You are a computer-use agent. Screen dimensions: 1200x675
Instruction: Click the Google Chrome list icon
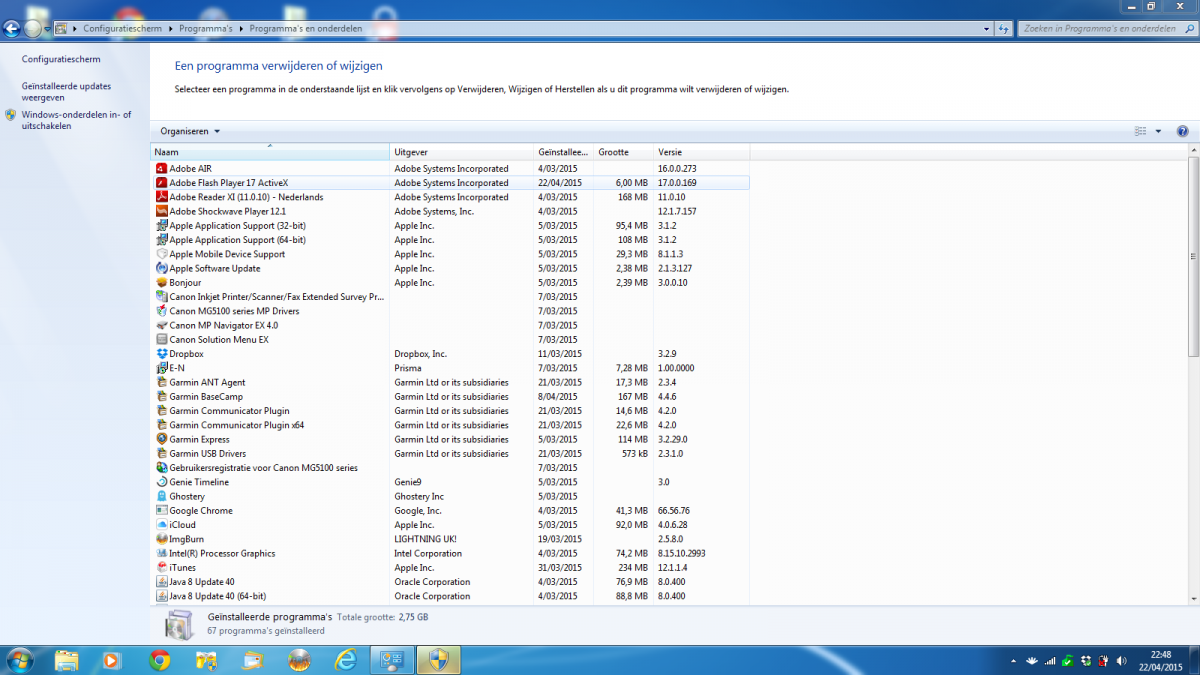coord(161,511)
